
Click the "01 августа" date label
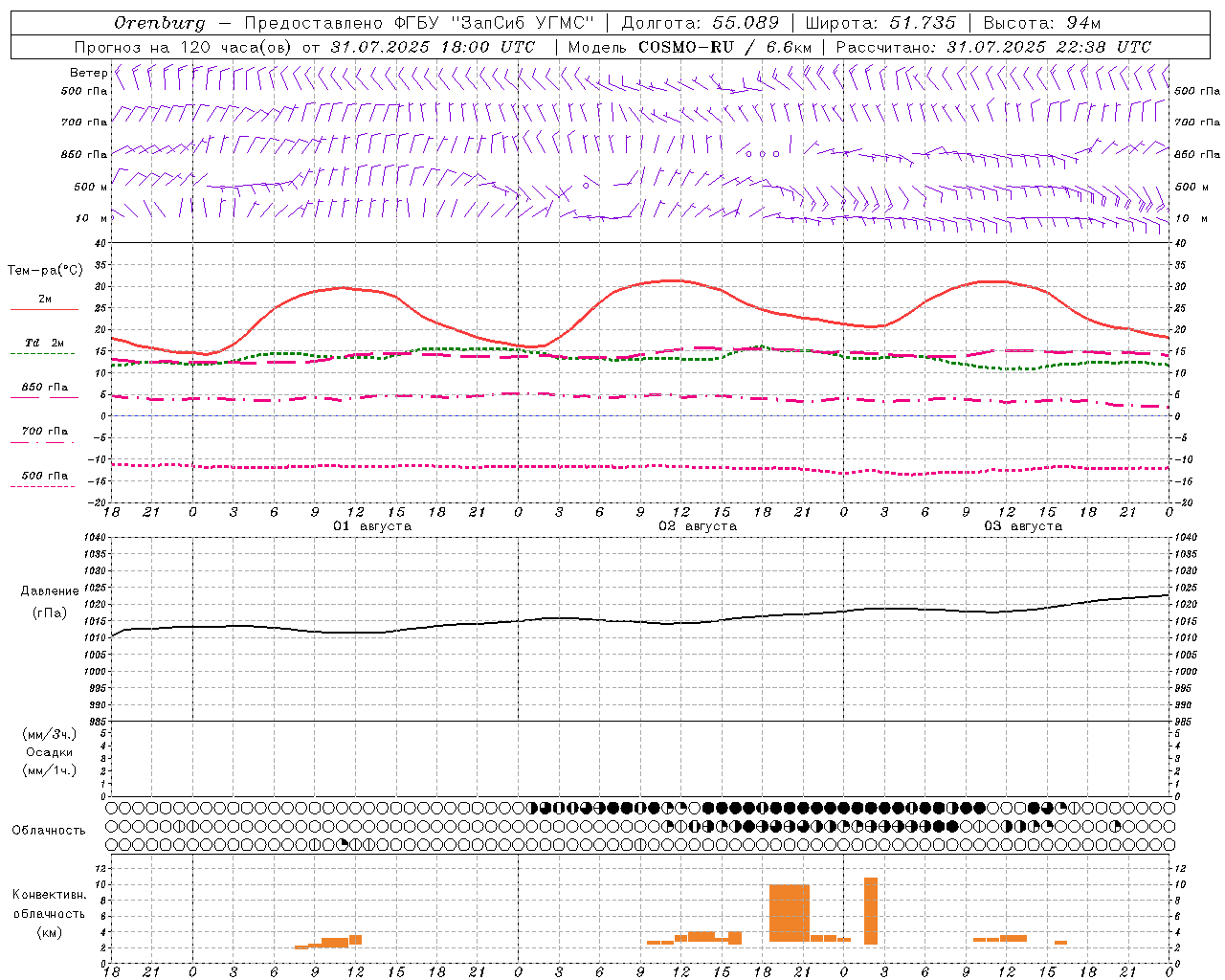pyautogui.click(x=372, y=526)
